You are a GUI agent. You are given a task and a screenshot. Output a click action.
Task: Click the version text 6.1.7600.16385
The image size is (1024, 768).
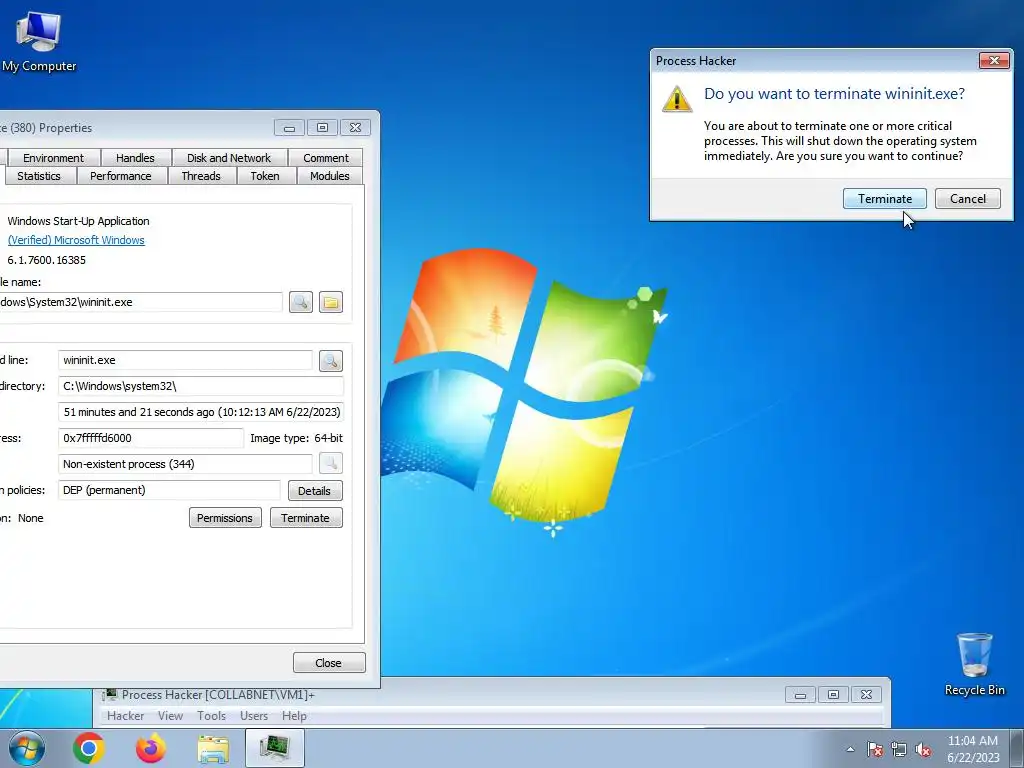(x=46, y=260)
